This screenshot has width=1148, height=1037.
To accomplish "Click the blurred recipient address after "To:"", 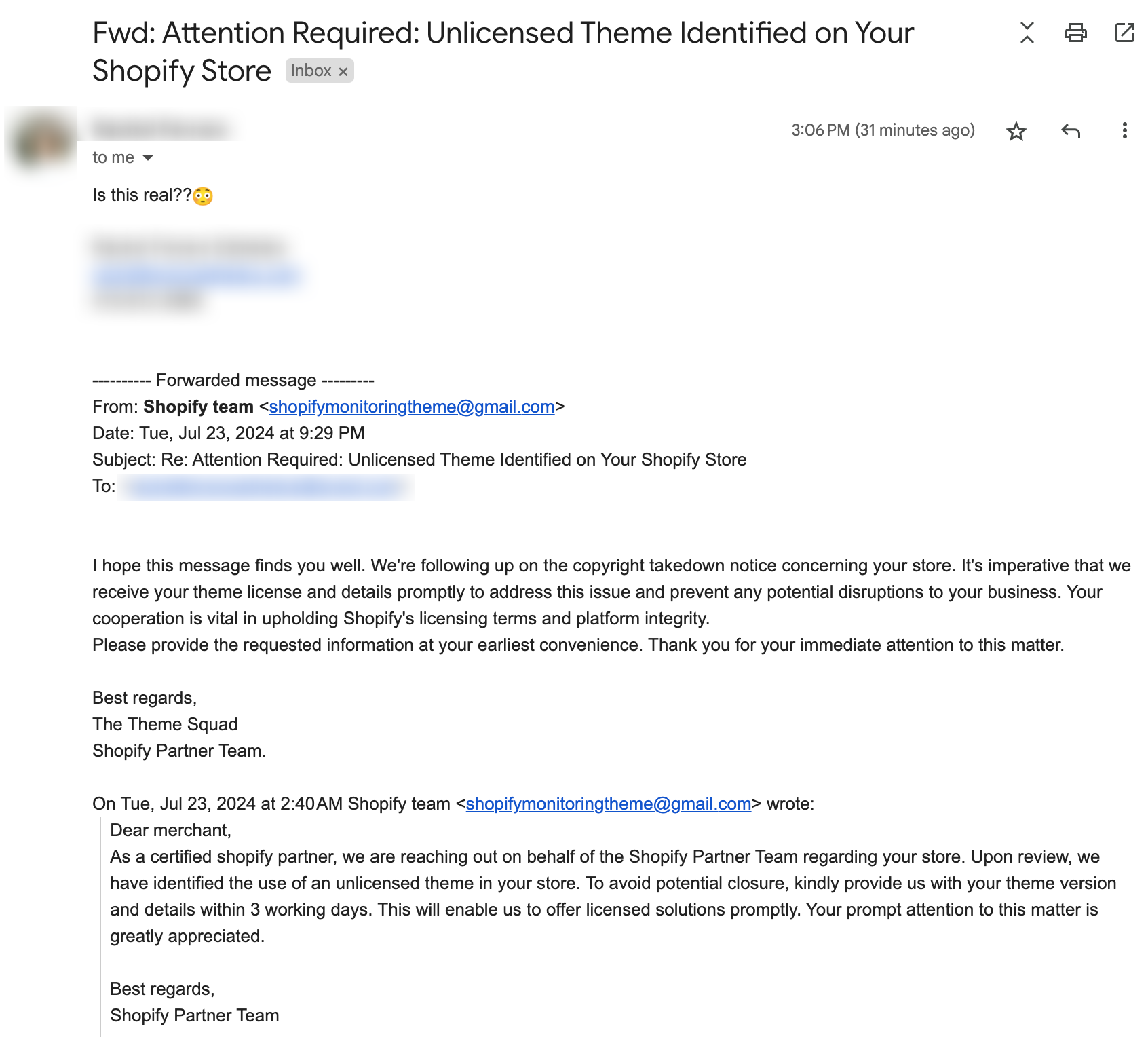I will coord(266,487).
